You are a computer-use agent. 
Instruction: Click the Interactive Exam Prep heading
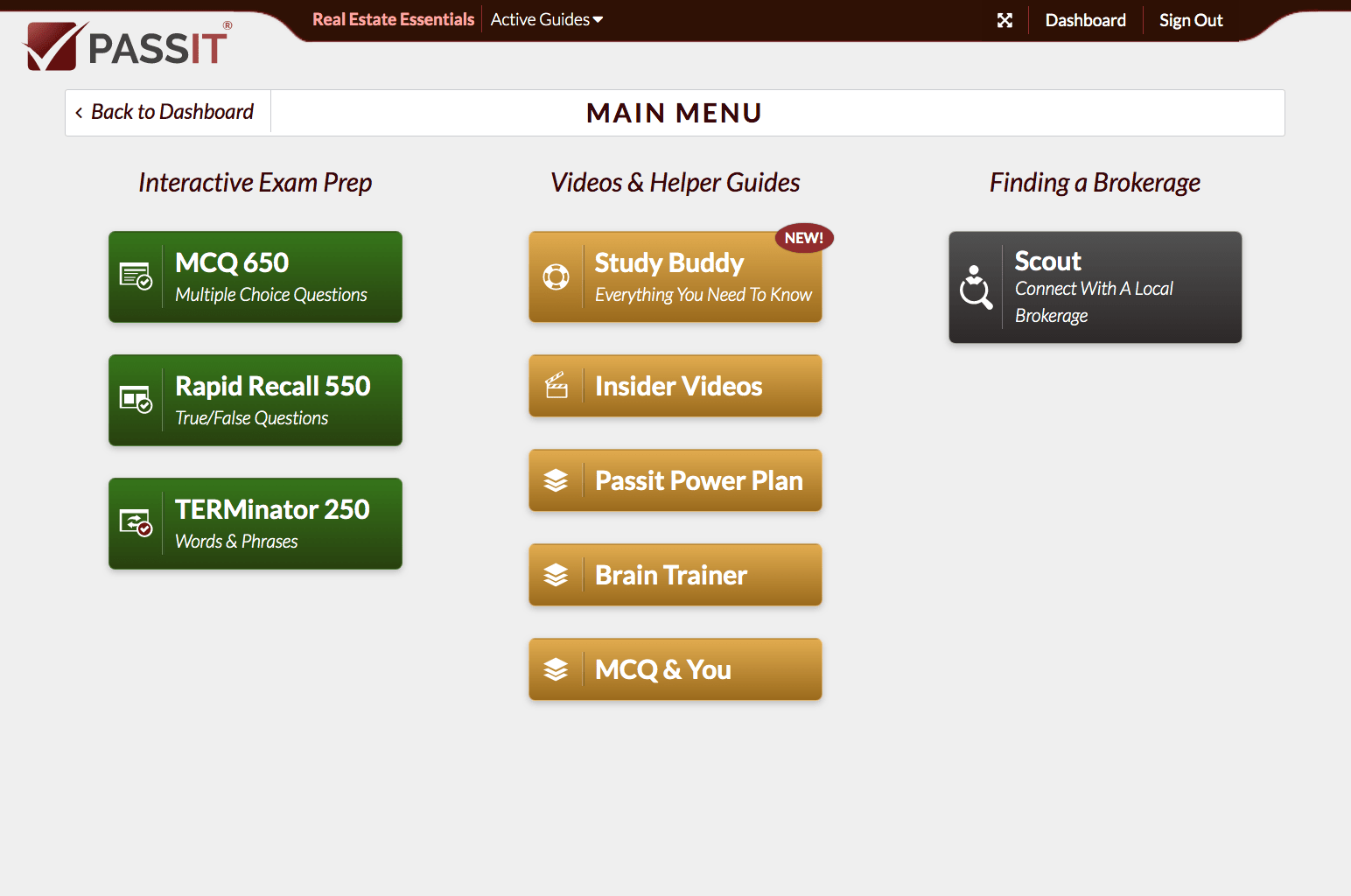pos(255,182)
